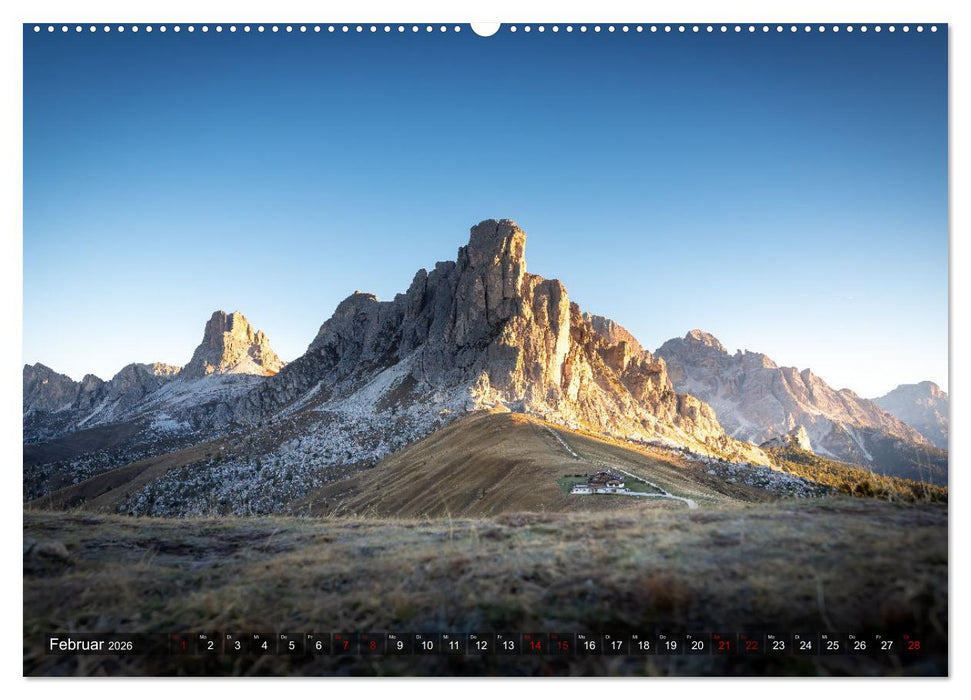Click the Fr weekday abbreviation above date 6
Screen dimensions: 971x700
tap(310, 635)
